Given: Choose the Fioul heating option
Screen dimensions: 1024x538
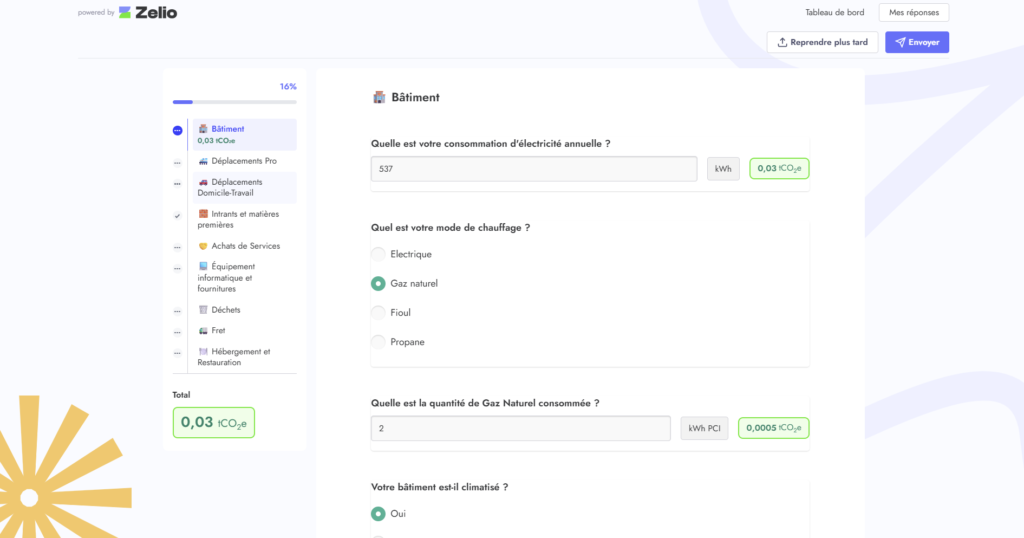Looking at the screenshot, I should pyautogui.click(x=378, y=313).
